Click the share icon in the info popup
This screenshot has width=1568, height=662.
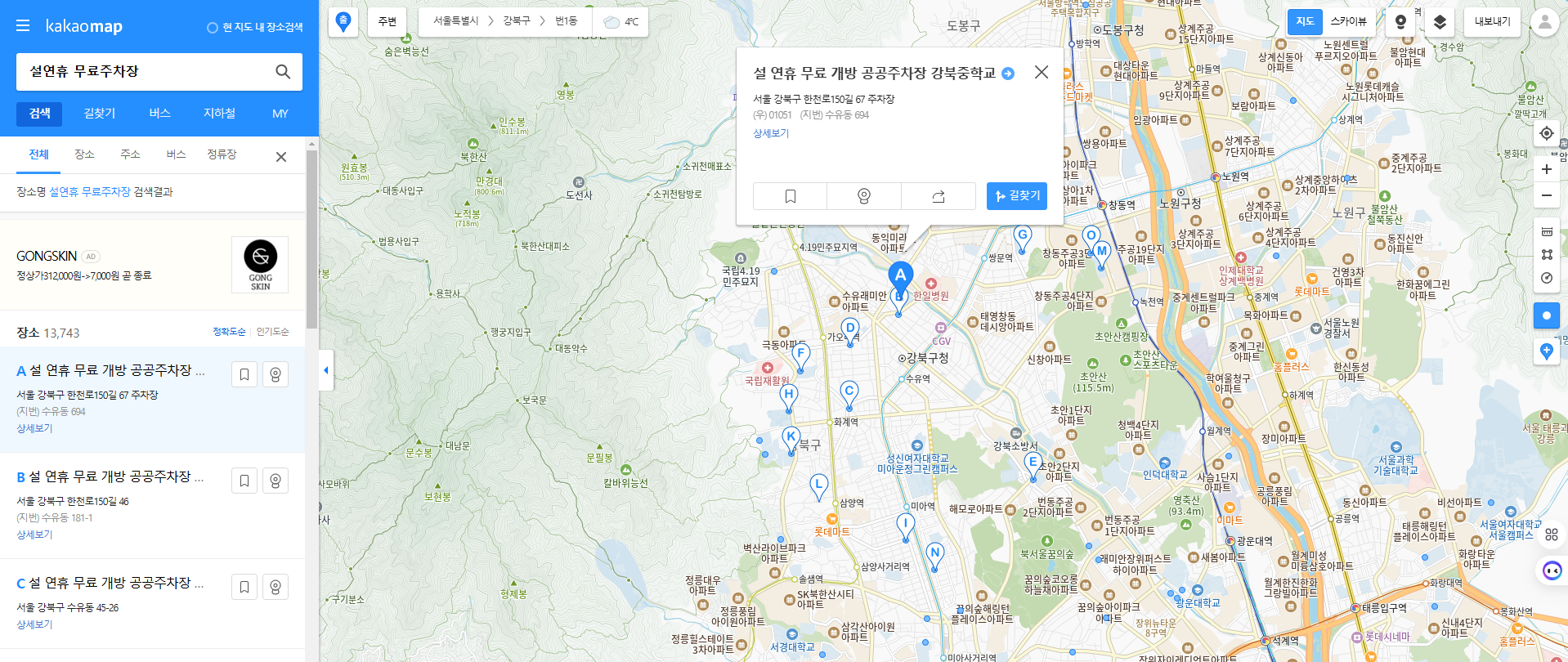(x=939, y=196)
